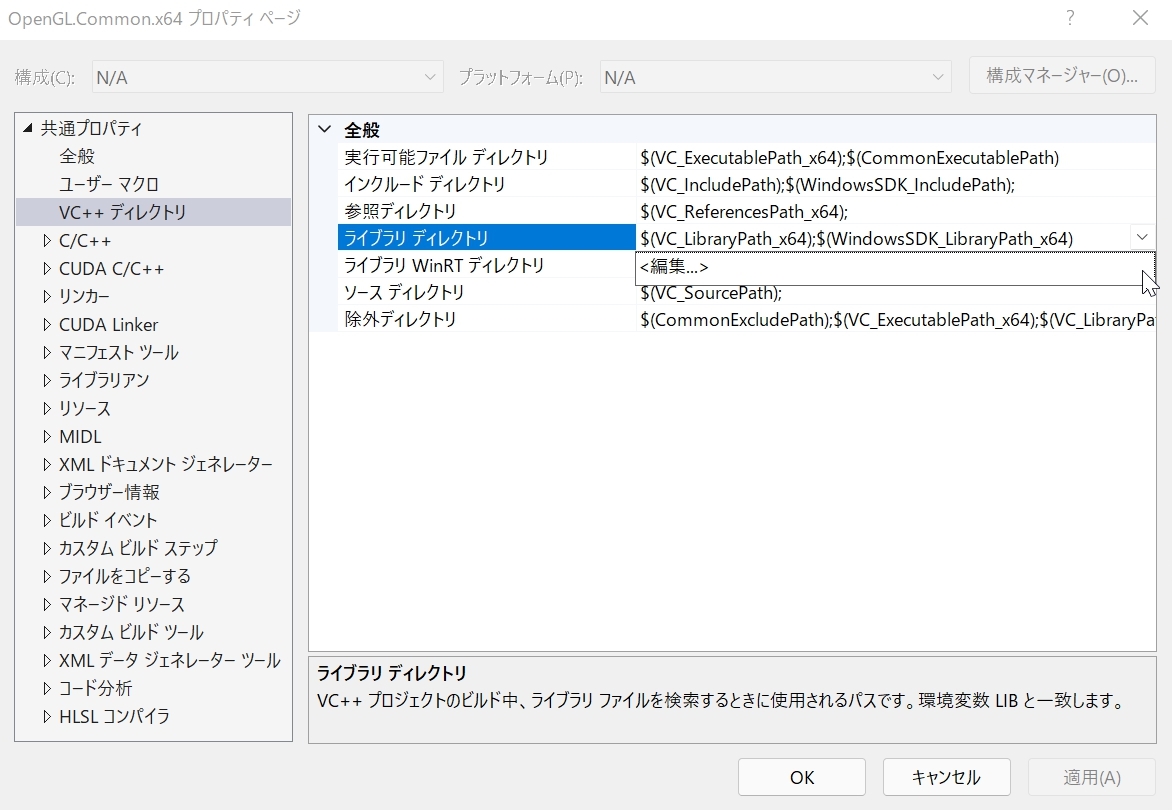Image resolution: width=1172 pixels, height=810 pixels.
Task: Collapse the 全般 property section chevron
Action: point(324,130)
